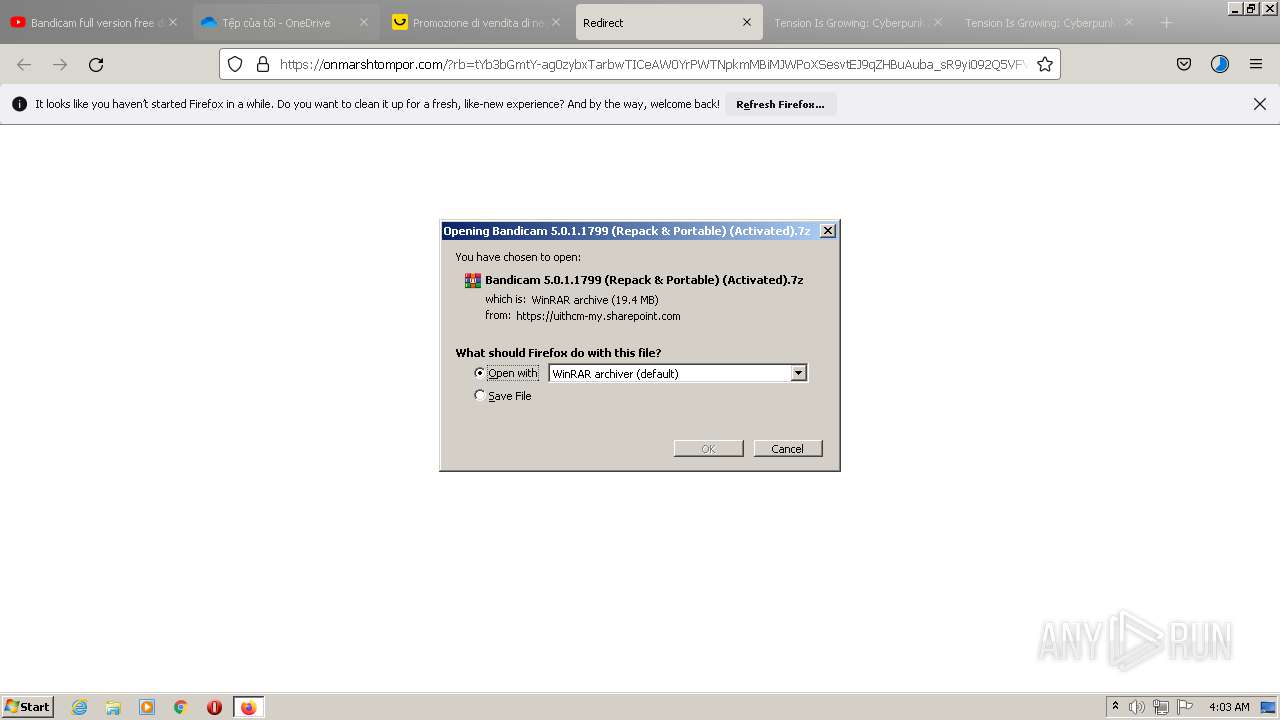1280x720 pixels.
Task: Open the Firefox hamburger menu
Action: pyautogui.click(x=1256, y=64)
